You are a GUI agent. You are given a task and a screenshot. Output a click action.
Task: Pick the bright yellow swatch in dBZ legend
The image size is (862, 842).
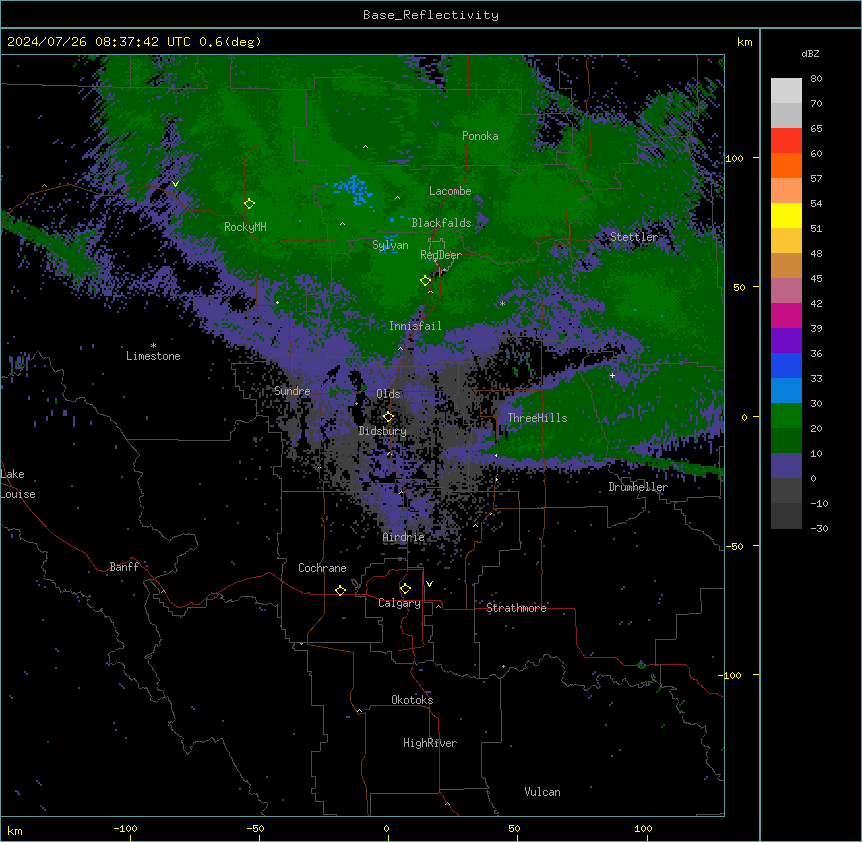(x=786, y=215)
